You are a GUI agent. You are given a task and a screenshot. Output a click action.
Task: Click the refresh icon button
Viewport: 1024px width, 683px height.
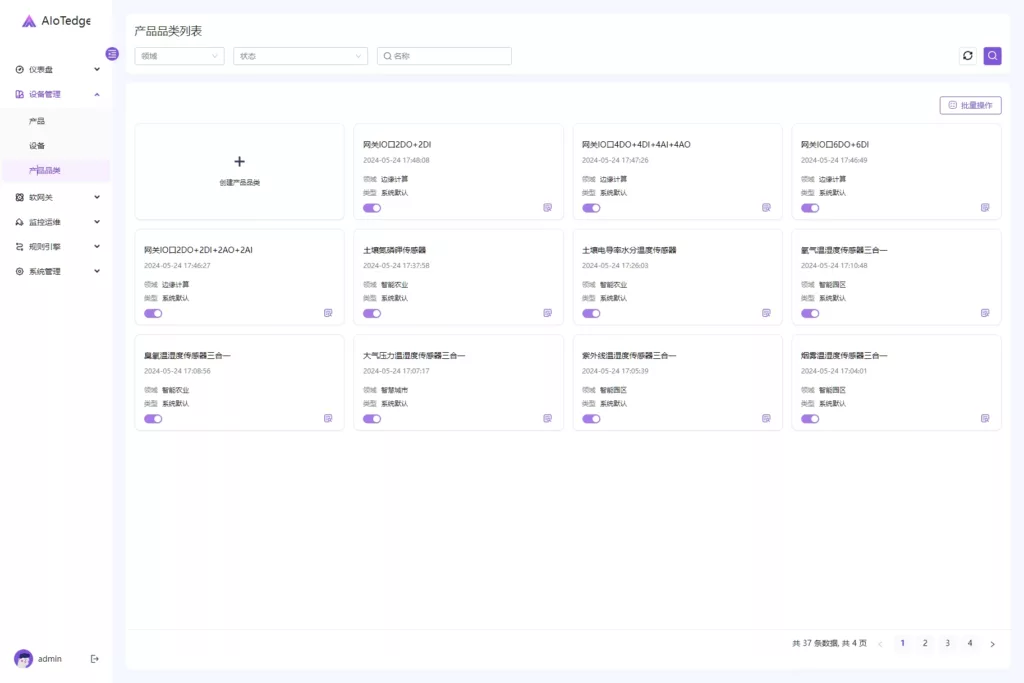(x=967, y=56)
